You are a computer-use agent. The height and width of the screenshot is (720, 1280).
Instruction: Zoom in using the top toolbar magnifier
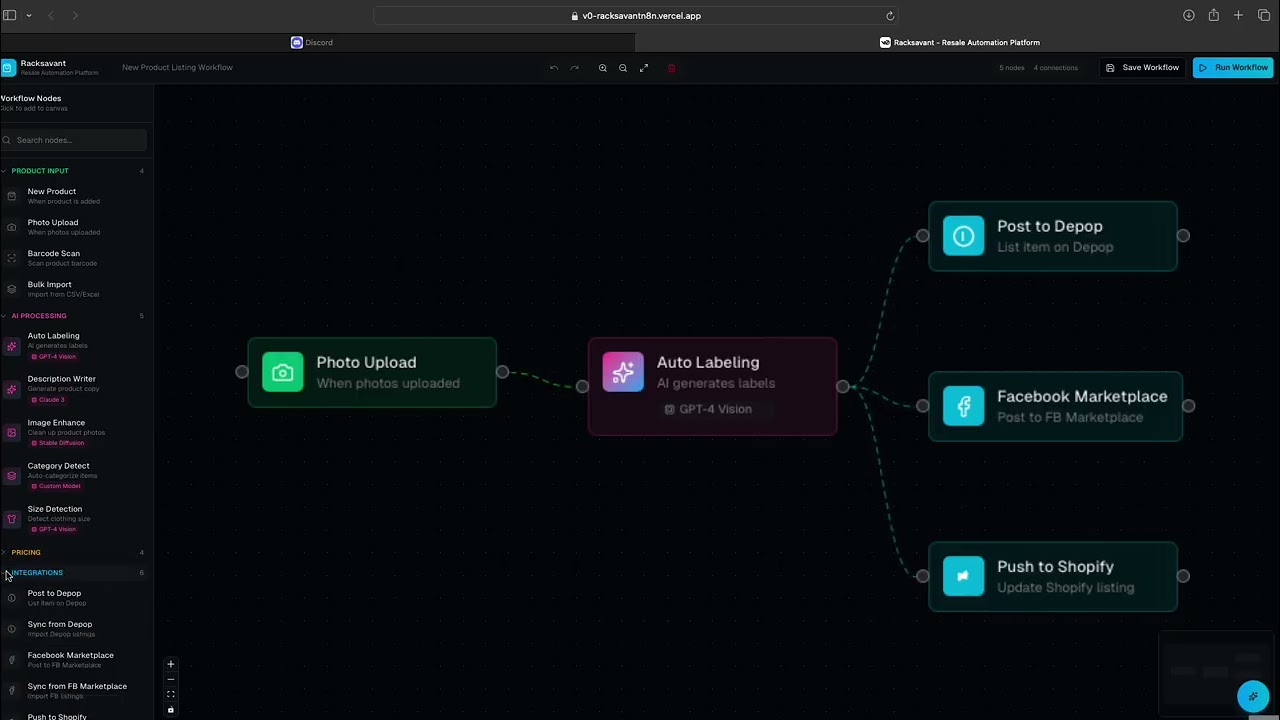(603, 68)
